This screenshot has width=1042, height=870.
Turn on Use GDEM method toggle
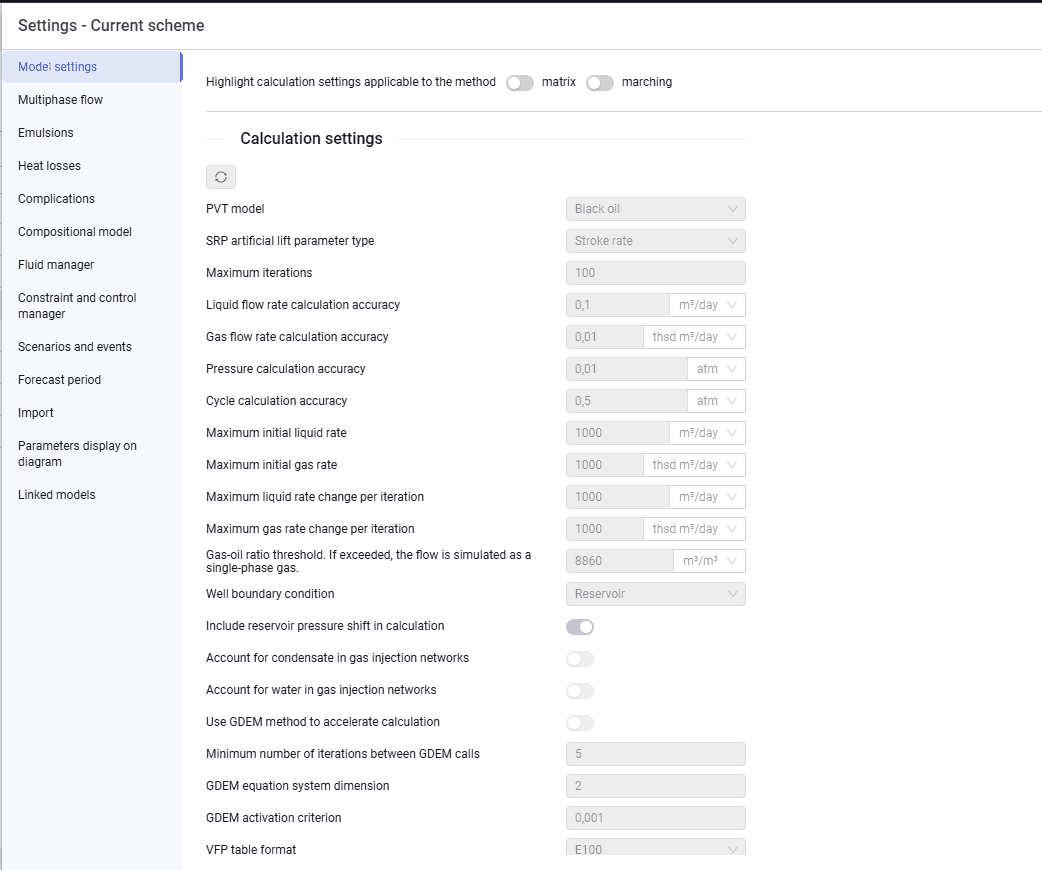click(x=579, y=722)
